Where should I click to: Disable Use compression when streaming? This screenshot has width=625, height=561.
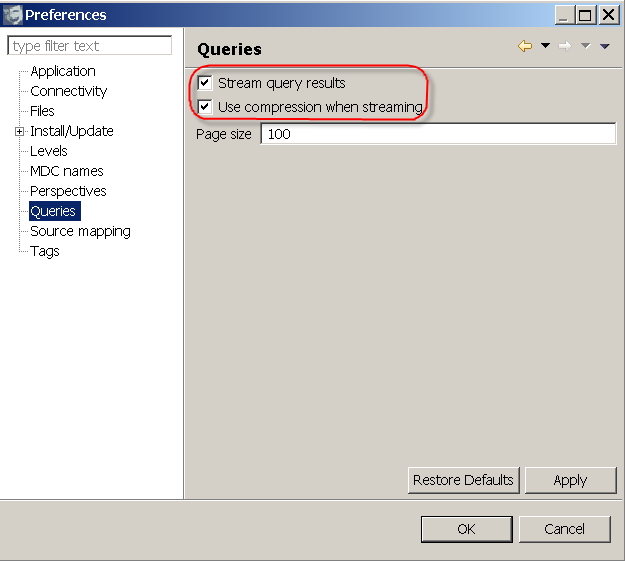click(204, 107)
